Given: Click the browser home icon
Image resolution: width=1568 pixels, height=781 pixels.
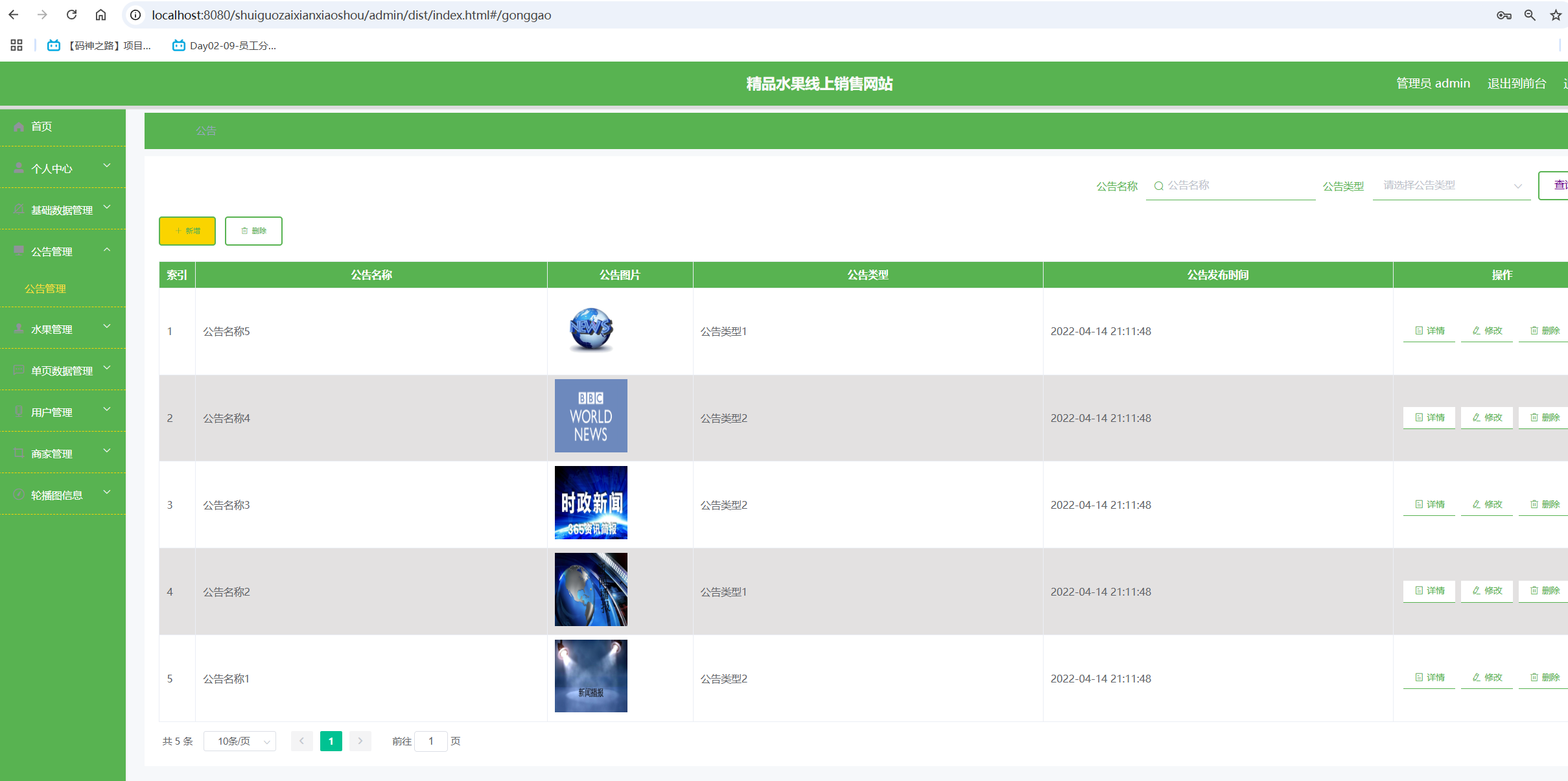Looking at the screenshot, I should click(100, 14).
